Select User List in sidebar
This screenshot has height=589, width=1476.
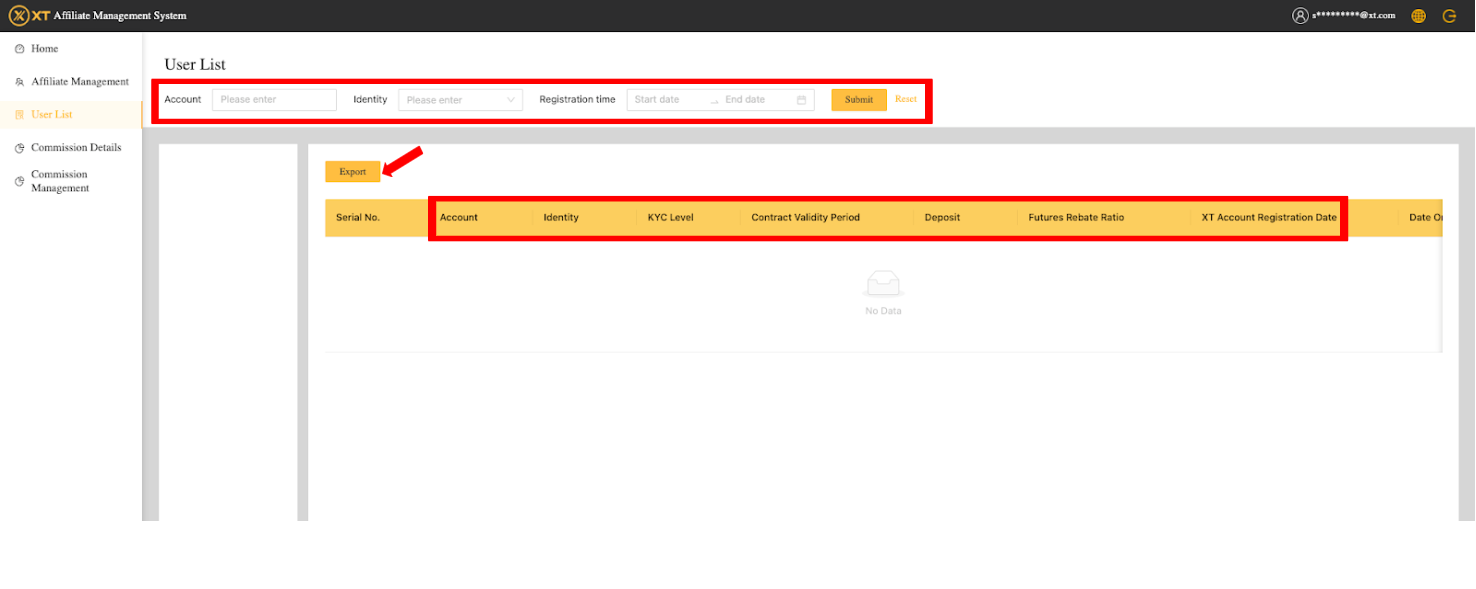(x=51, y=115)
